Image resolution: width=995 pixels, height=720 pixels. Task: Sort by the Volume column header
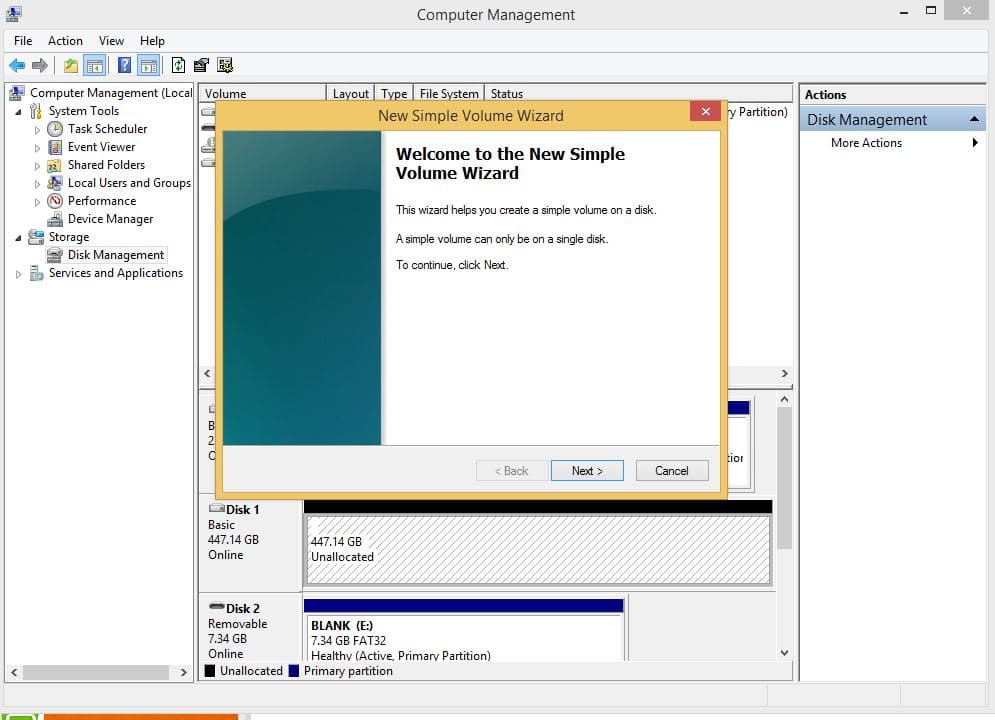point(262,93)
